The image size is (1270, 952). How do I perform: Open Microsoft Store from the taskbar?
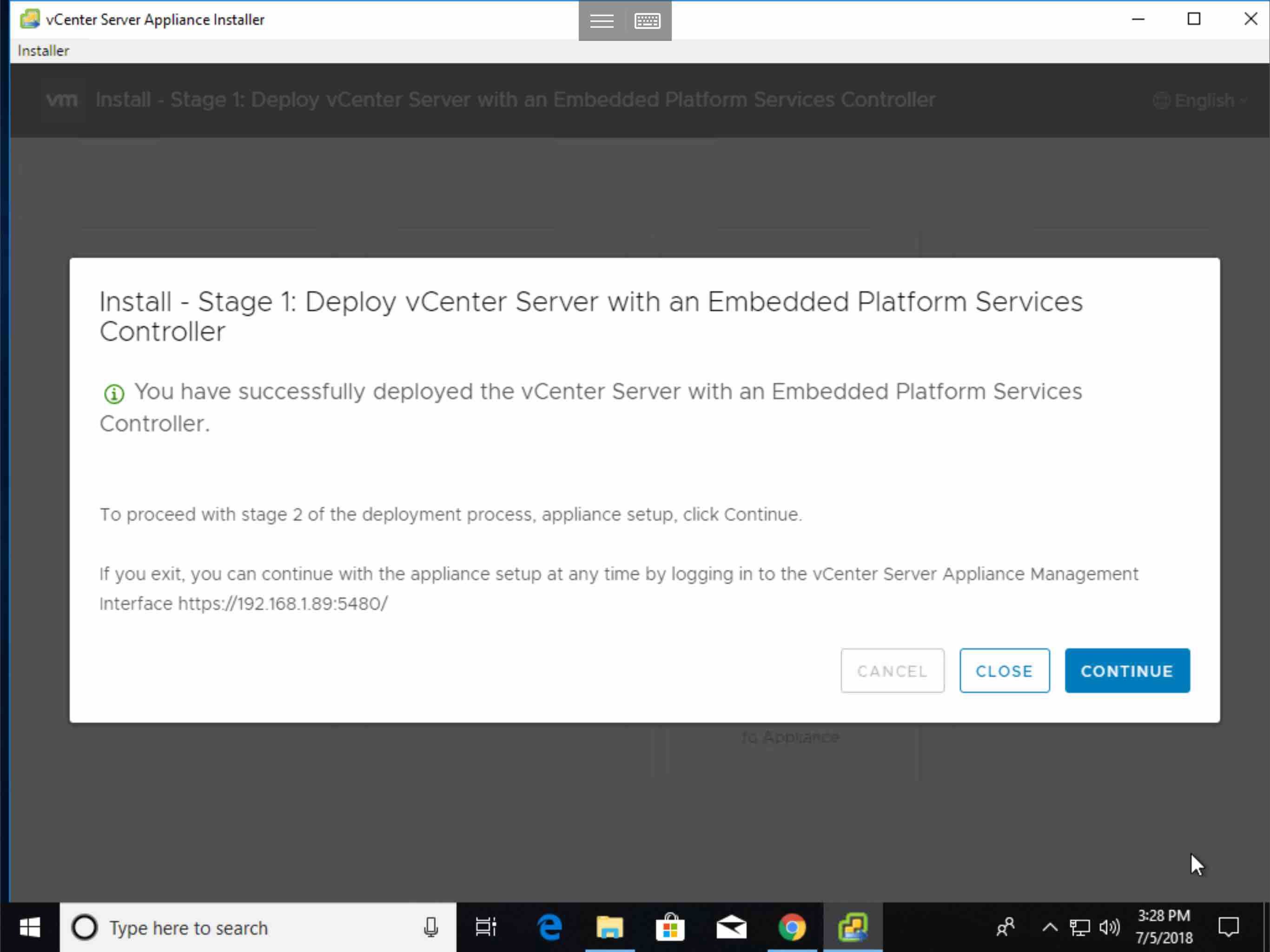(x=670, y=927)
